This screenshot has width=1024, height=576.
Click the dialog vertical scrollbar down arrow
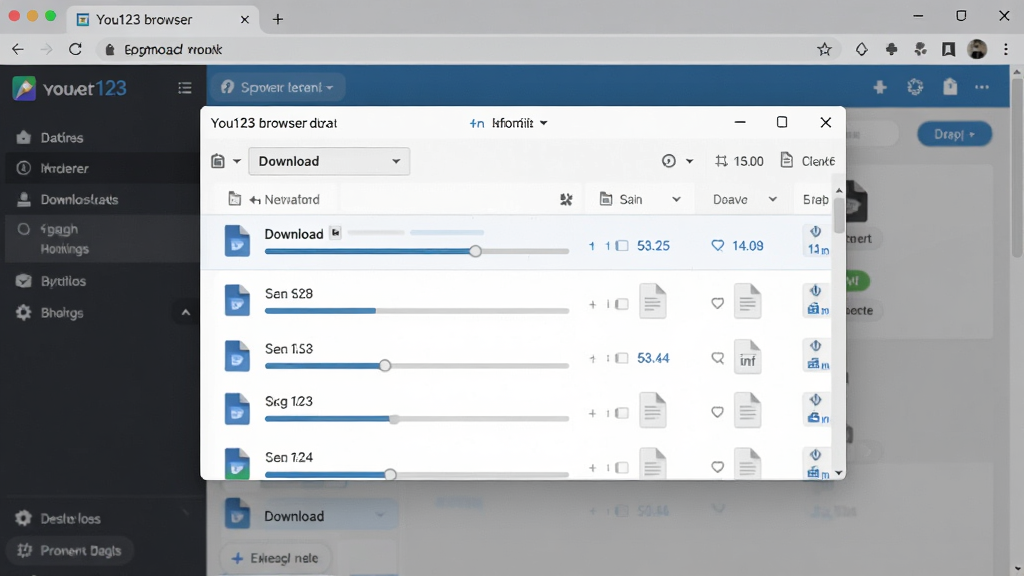(839, 472)
